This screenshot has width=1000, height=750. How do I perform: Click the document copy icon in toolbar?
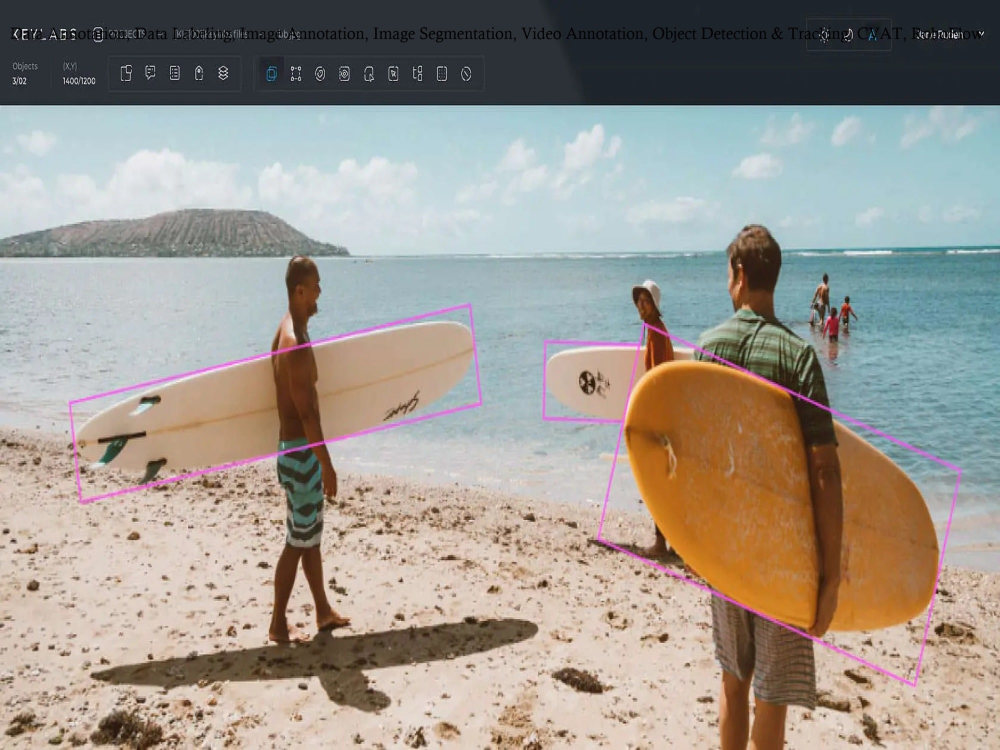tap(126, 73)
